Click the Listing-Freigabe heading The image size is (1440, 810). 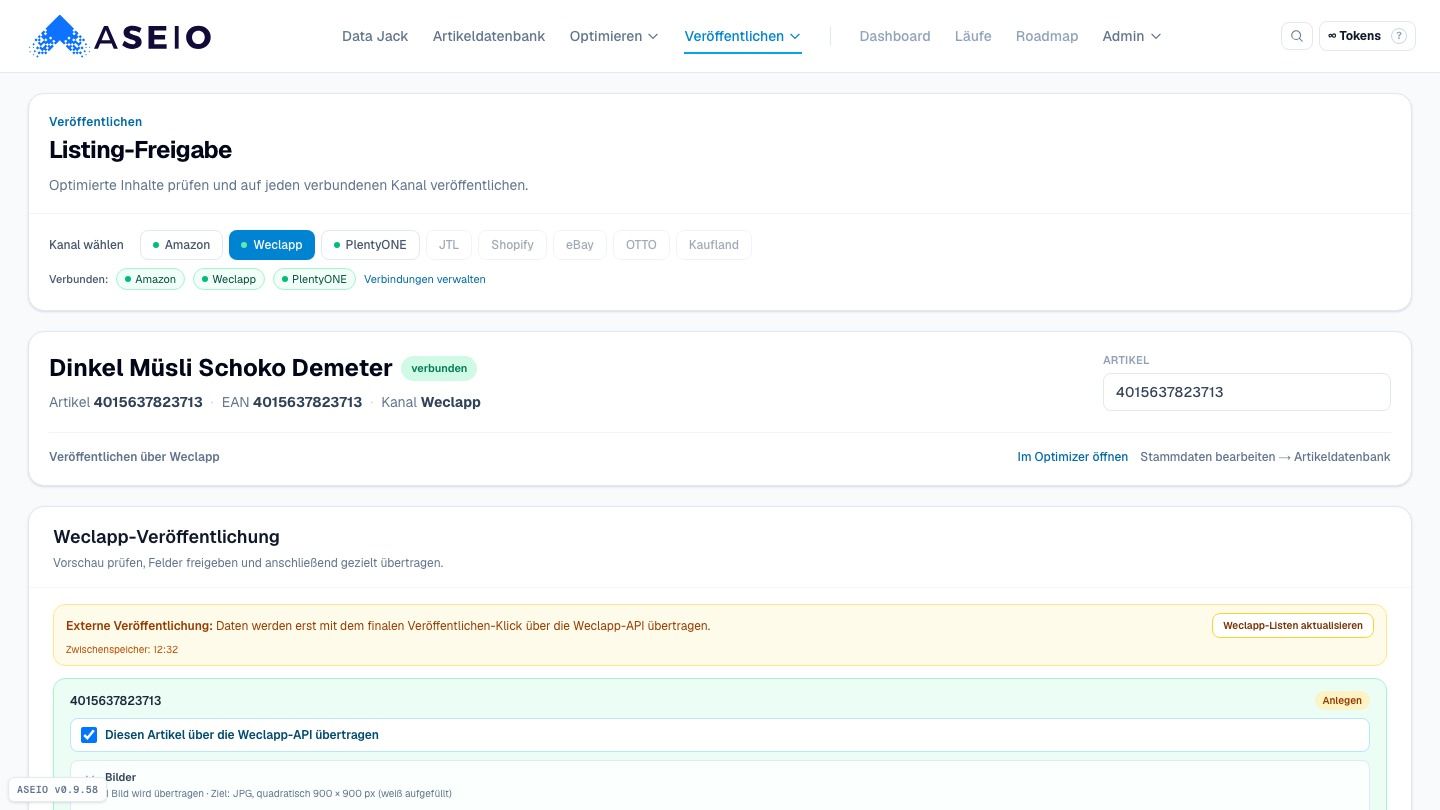[141, 150]
